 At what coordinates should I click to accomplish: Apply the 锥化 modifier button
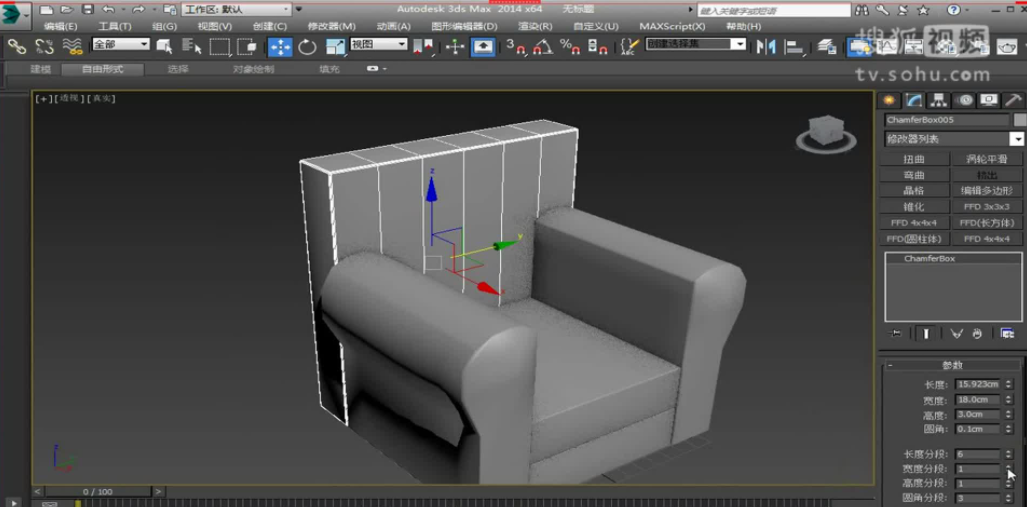(x=914, y=206)
